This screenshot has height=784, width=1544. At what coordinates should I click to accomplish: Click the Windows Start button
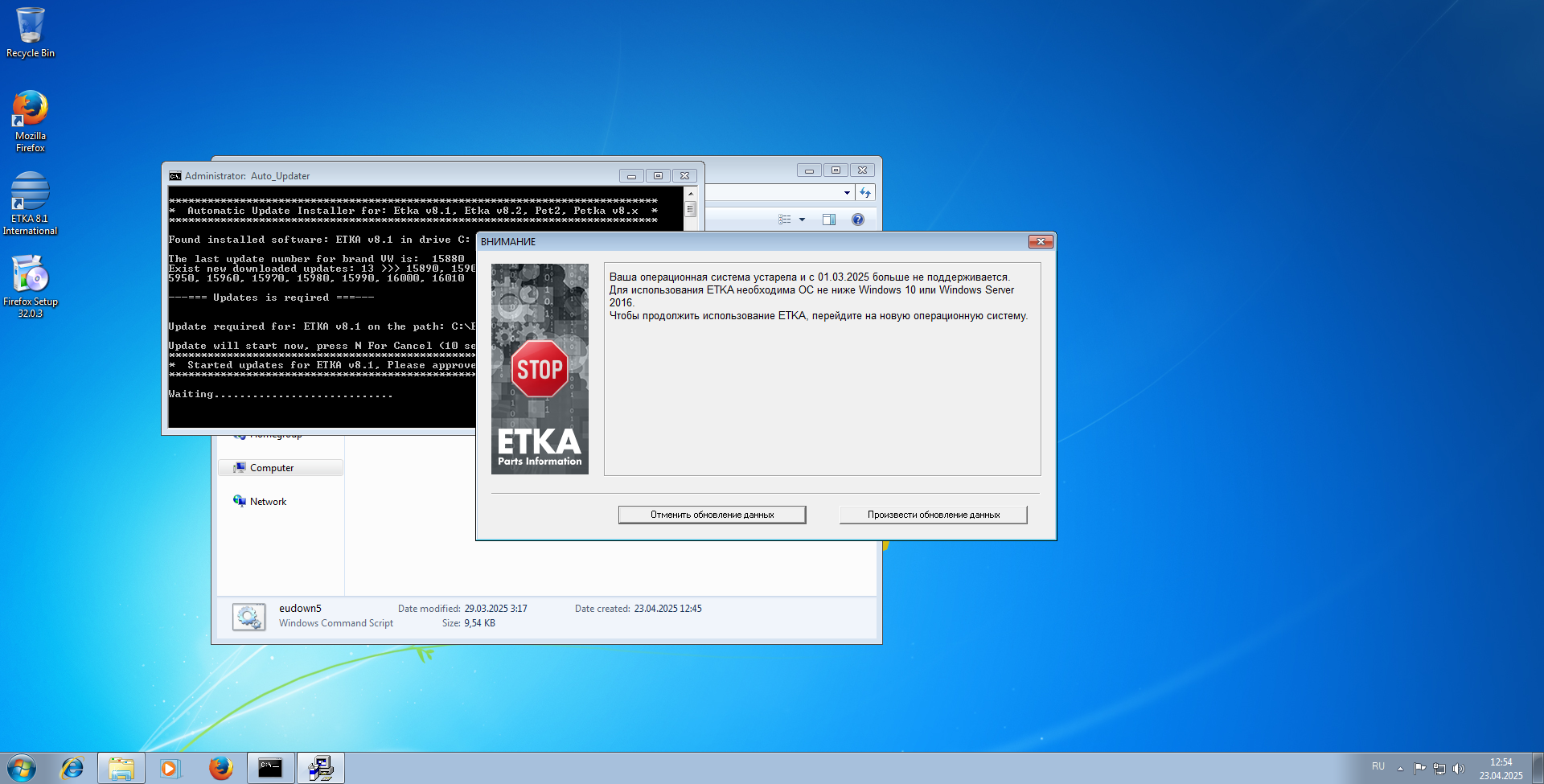22,768
